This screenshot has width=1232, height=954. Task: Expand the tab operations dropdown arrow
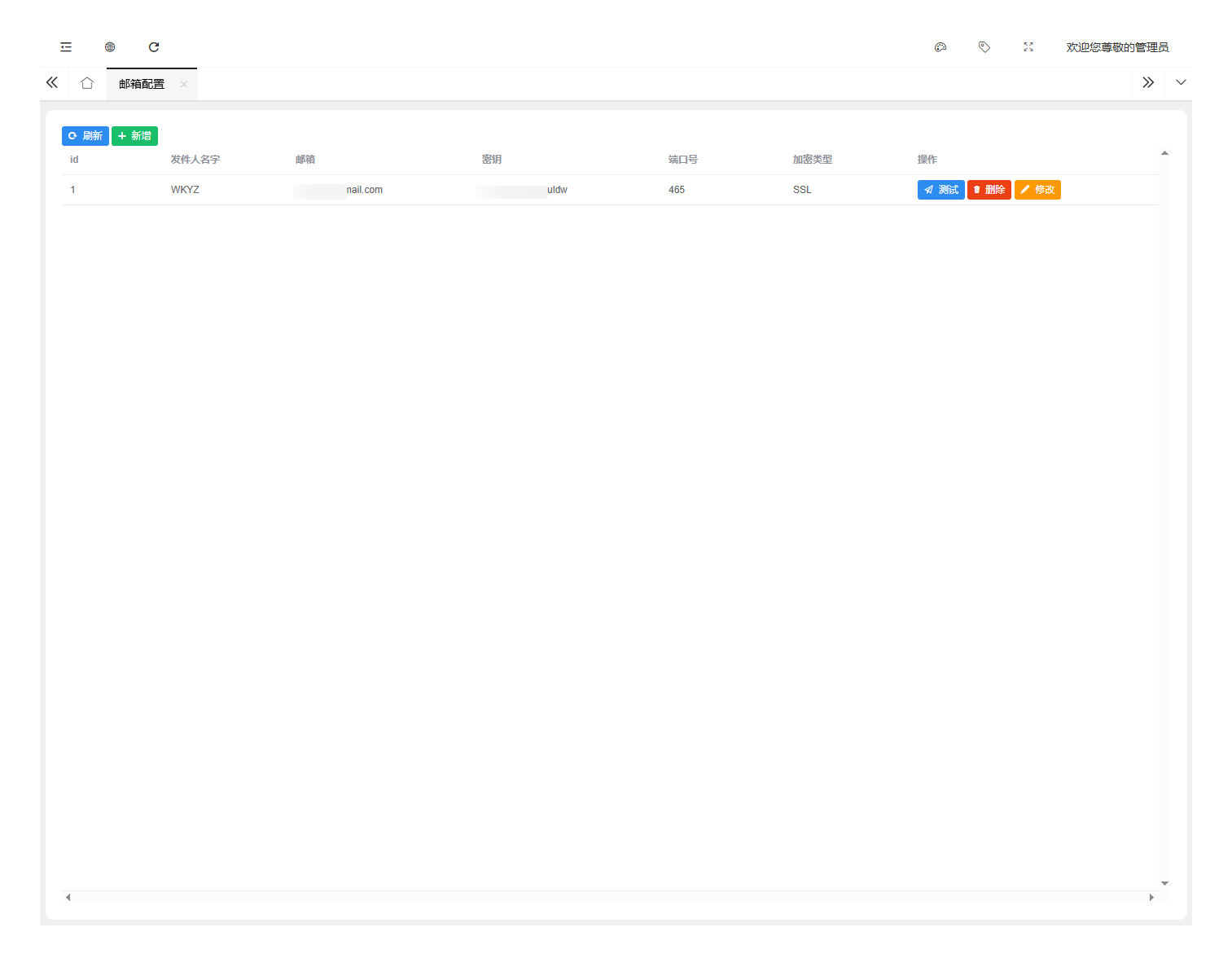pos(1181,82)
